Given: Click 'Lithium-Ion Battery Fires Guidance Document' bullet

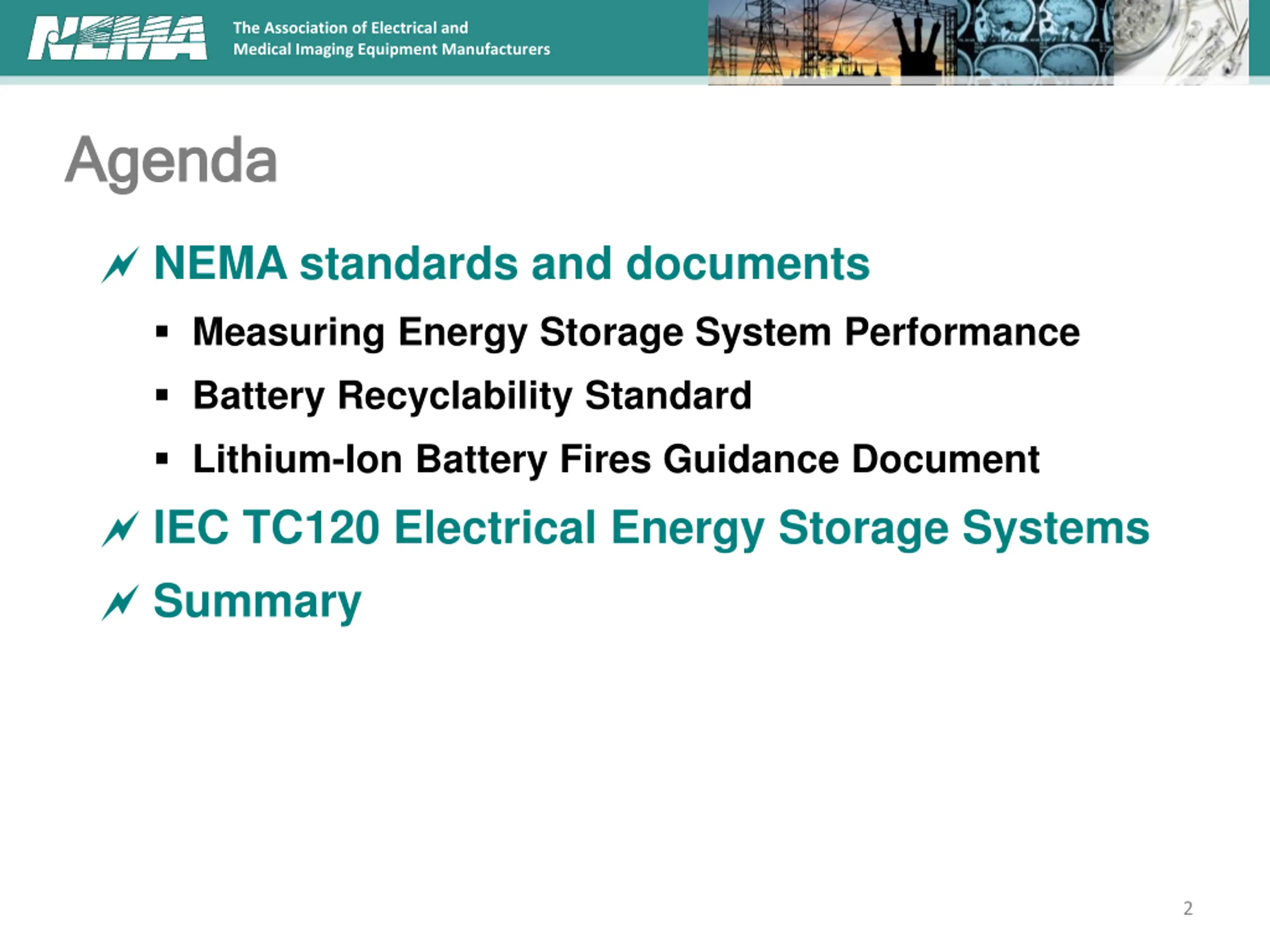Looking at the screenshot, I should pos(616,460).
